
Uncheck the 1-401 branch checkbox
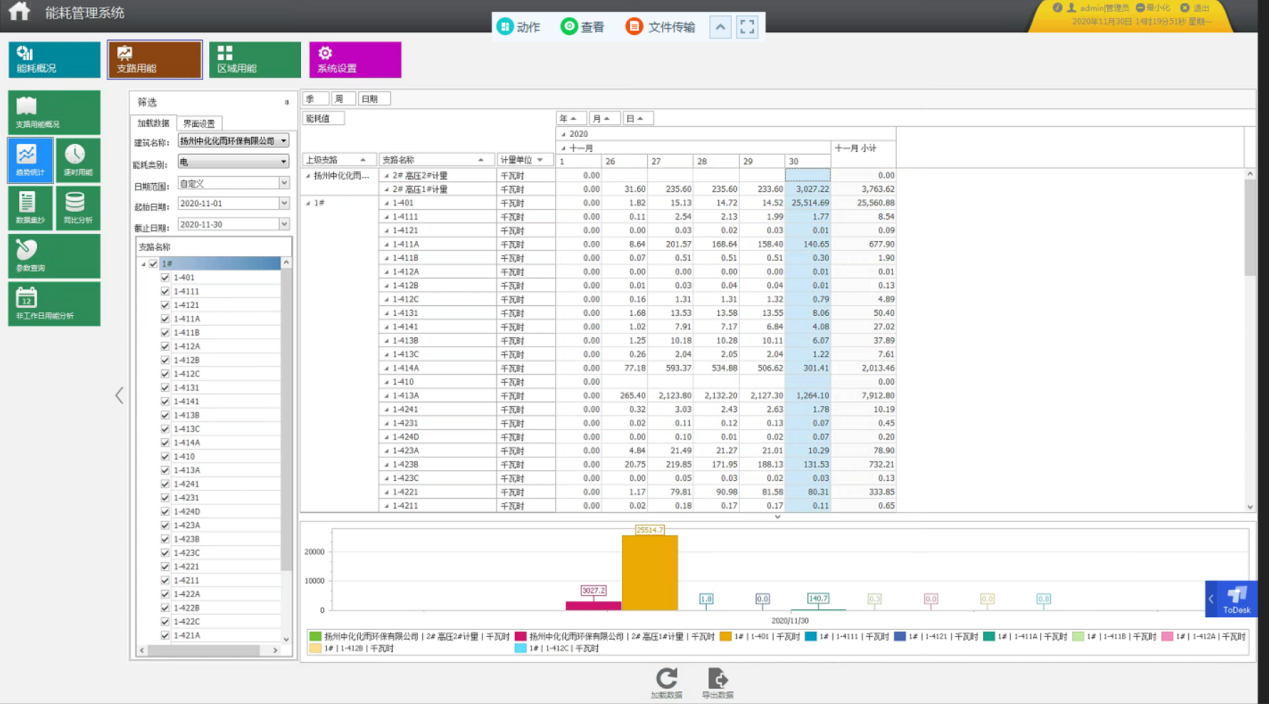pos(165,278)
